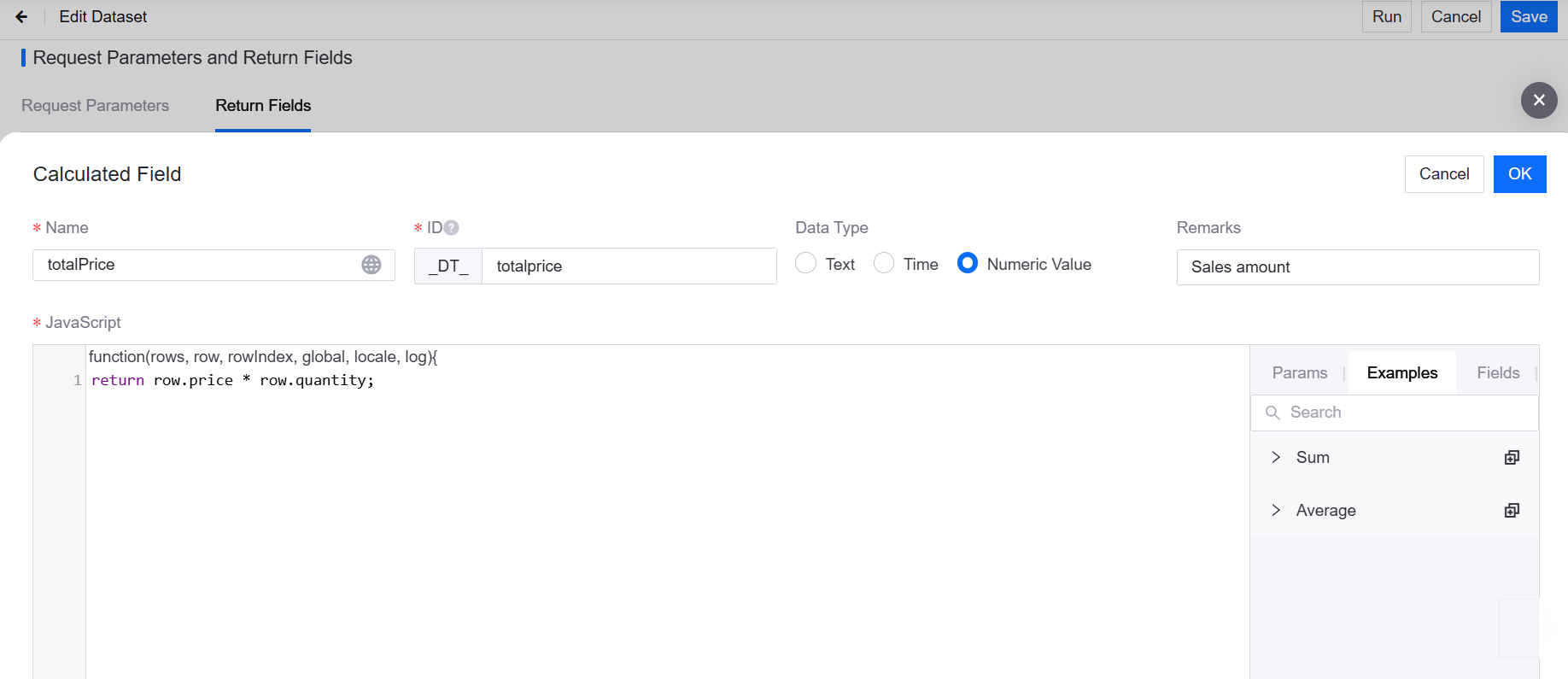Click the blue Save button
This screenshot has height=679, width=1568.
(1529, 17)
